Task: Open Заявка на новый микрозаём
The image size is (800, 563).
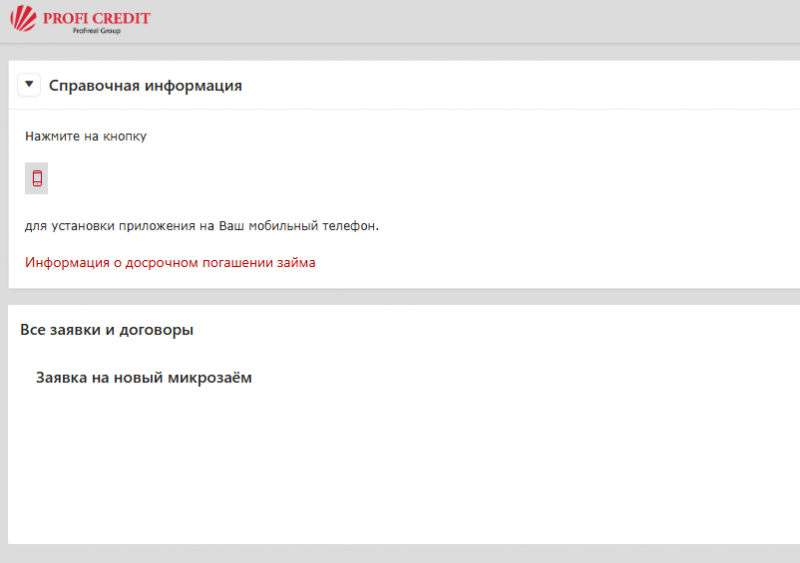Action: [144, 378]
